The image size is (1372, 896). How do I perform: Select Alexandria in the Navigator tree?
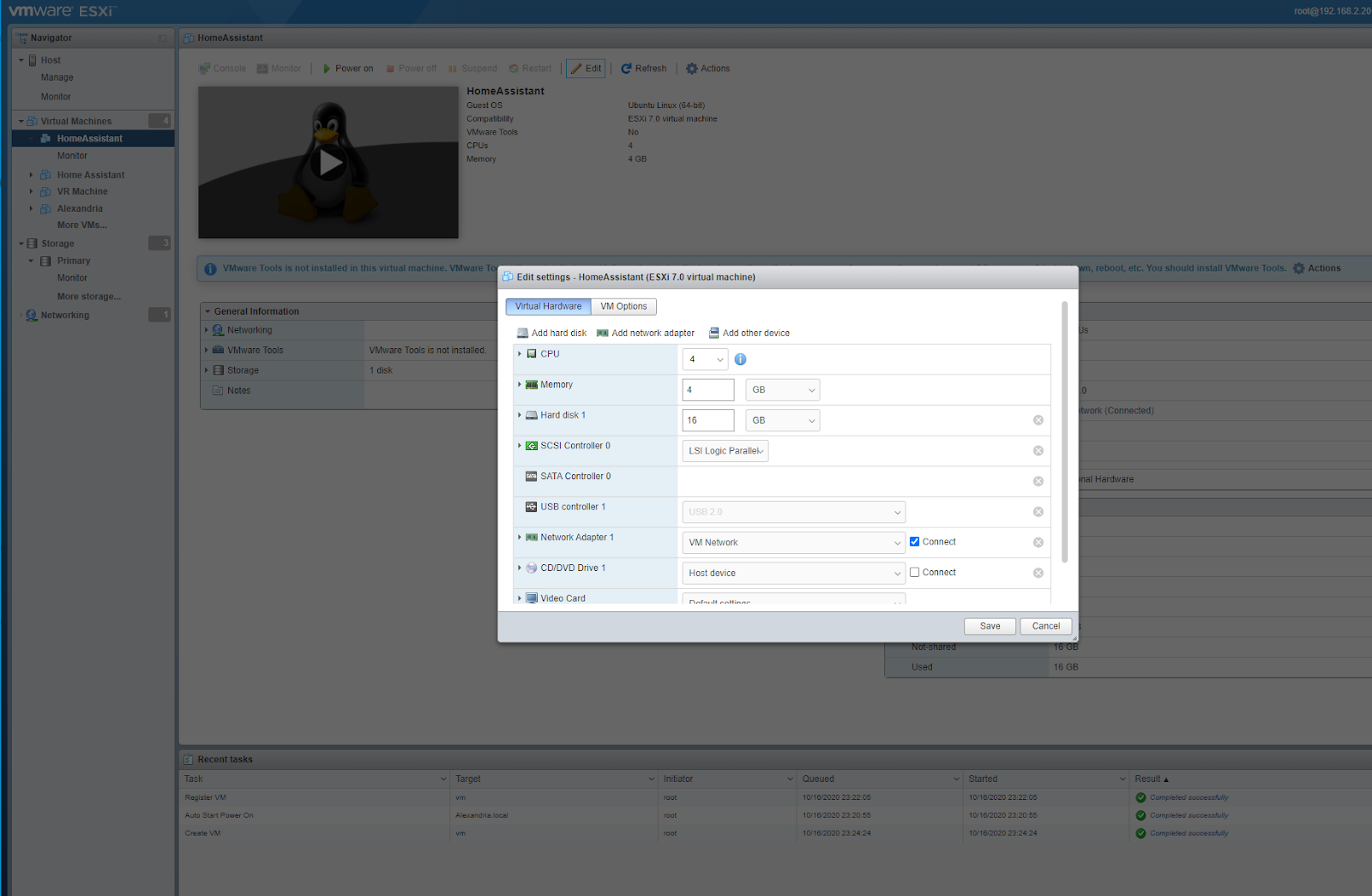(x=80, y=208)
